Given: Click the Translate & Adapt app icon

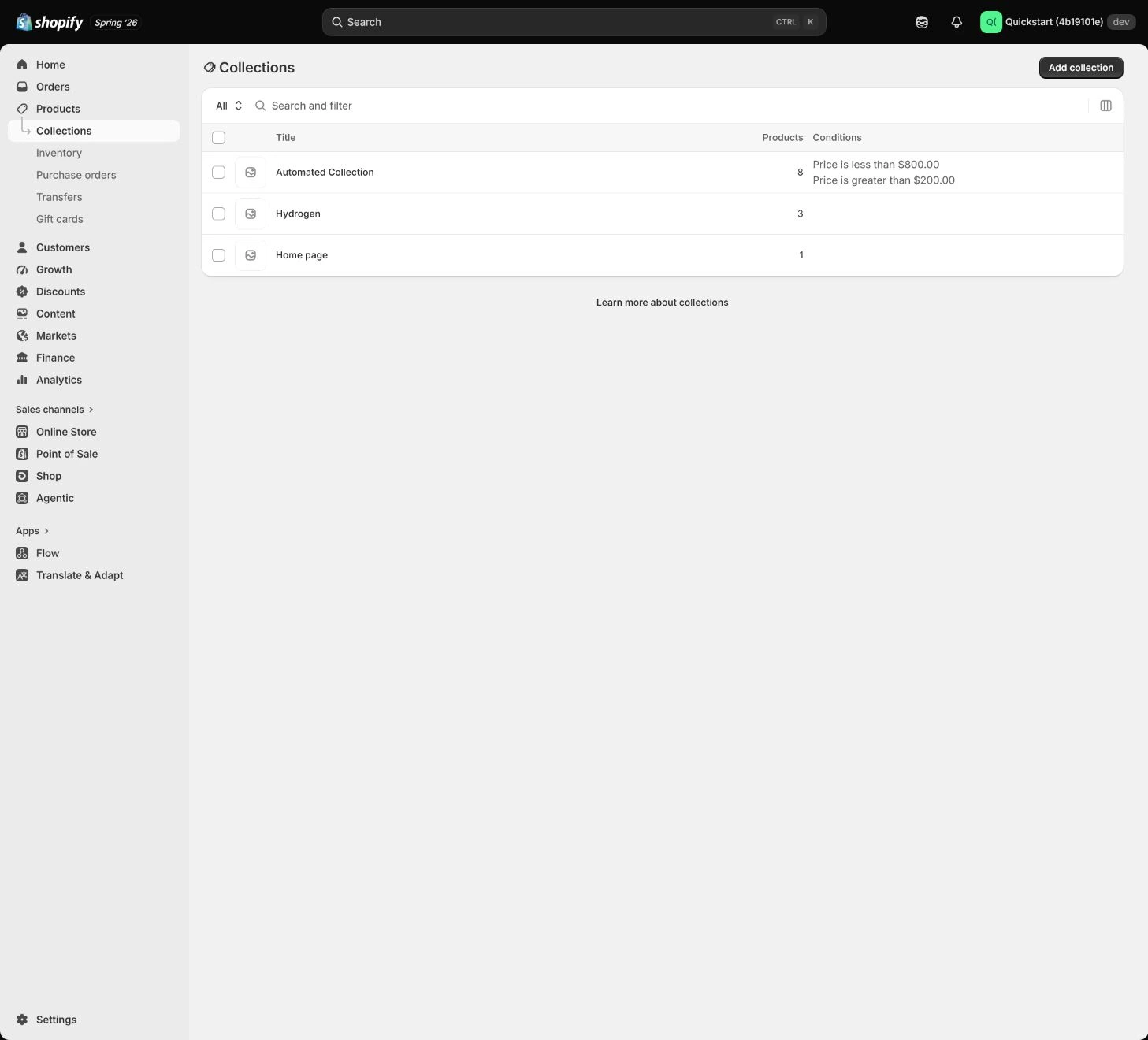Looking at the screenshot, I should click(x=22, y=575).
